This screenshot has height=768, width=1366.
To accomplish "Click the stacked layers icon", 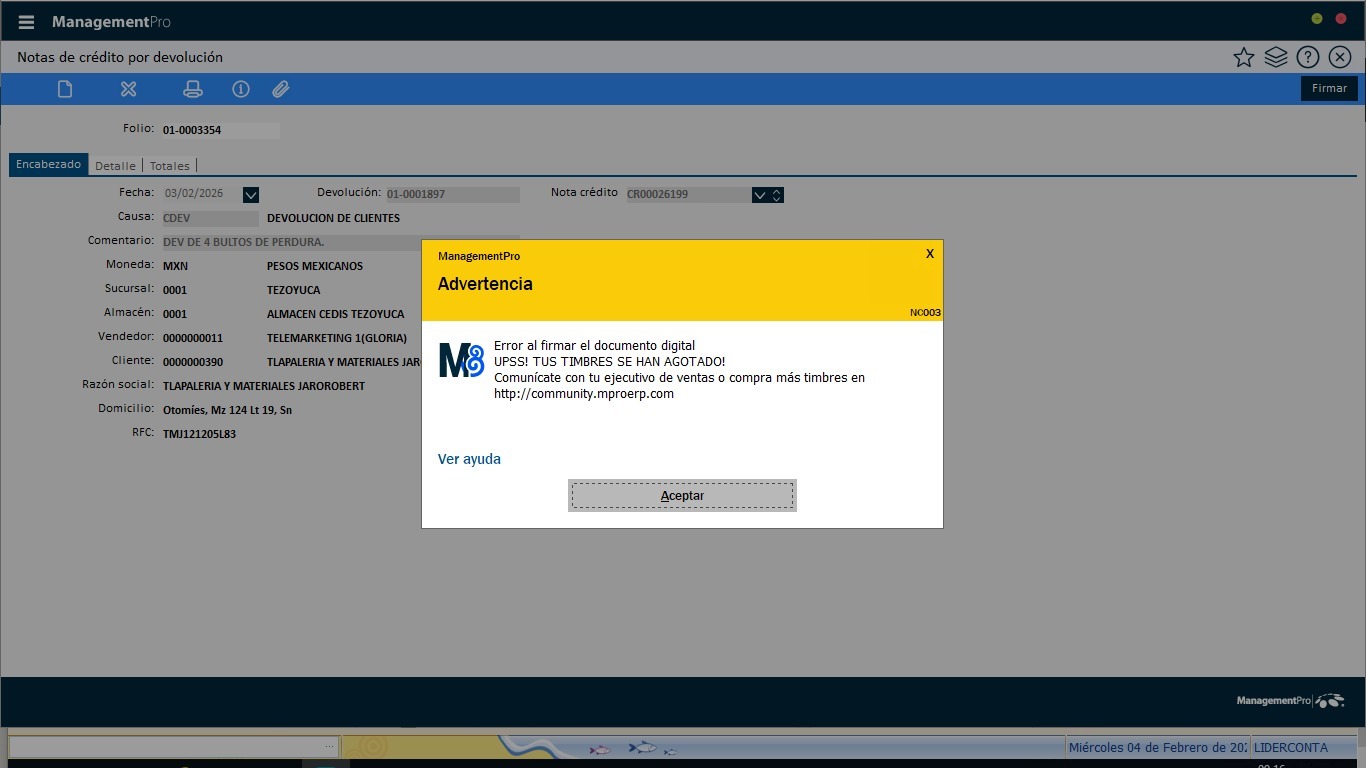I will coord(1275,57).
